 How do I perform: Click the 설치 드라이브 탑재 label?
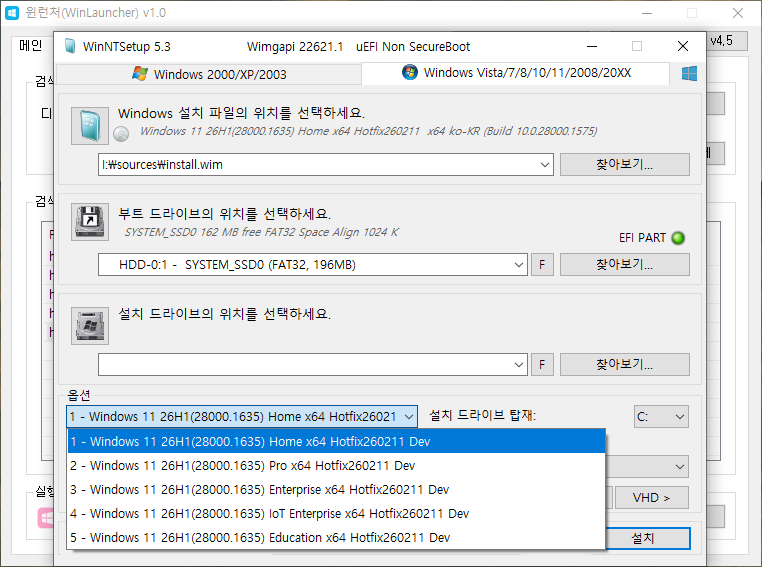tap(483, 415)
